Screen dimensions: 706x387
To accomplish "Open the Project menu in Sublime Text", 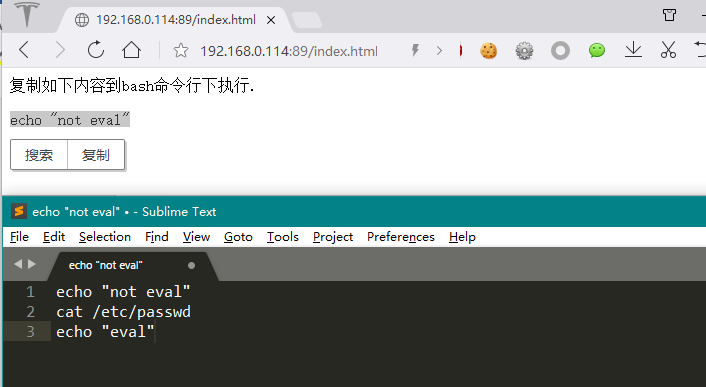I will (x=333, y=237).
